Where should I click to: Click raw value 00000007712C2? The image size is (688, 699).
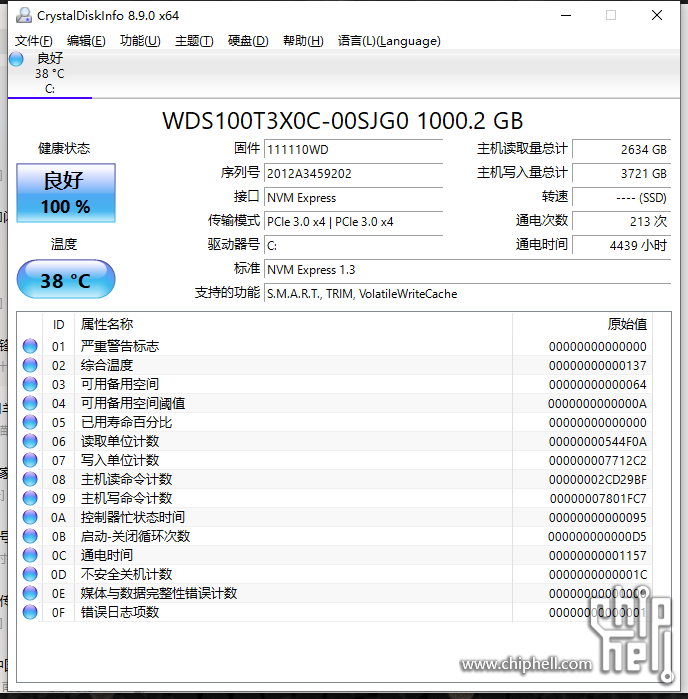click(x=597, y=461)
